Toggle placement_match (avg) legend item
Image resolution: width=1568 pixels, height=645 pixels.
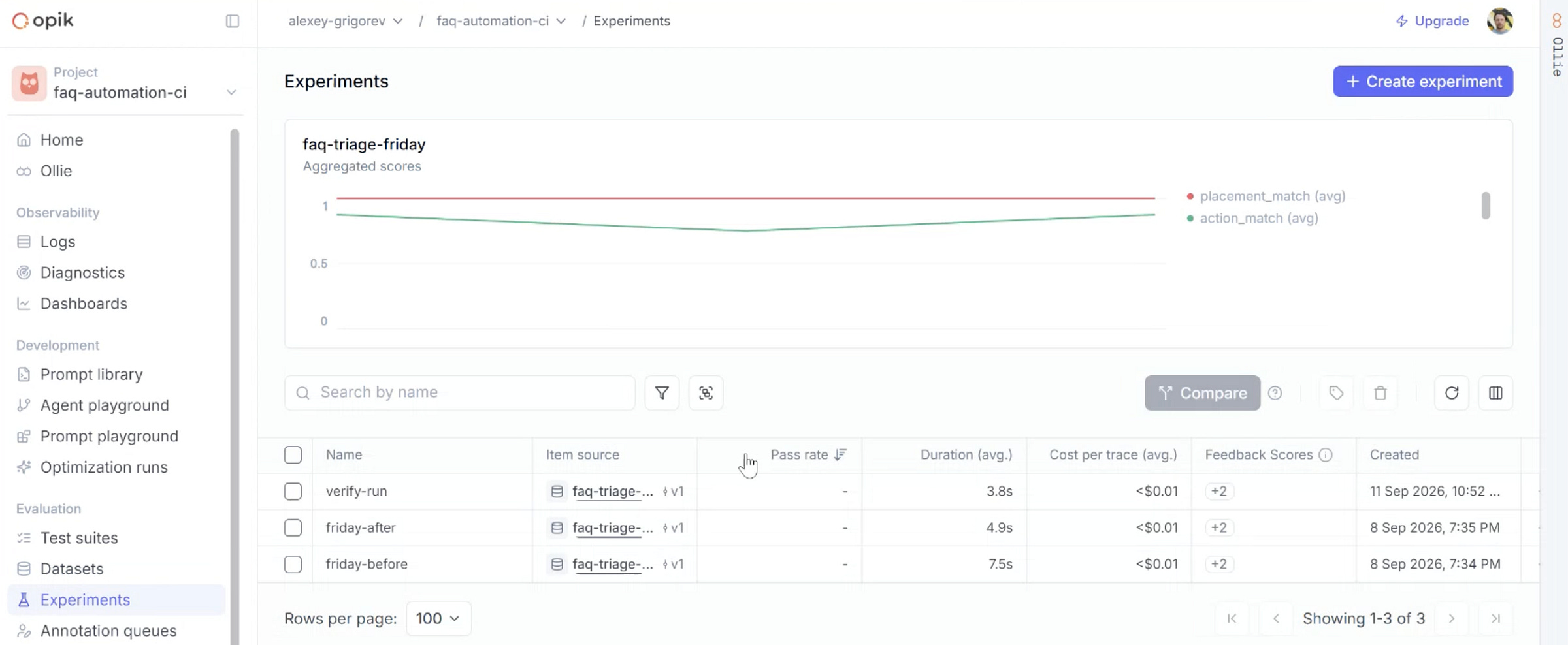pyautogui.click(x=1266, y=196)
